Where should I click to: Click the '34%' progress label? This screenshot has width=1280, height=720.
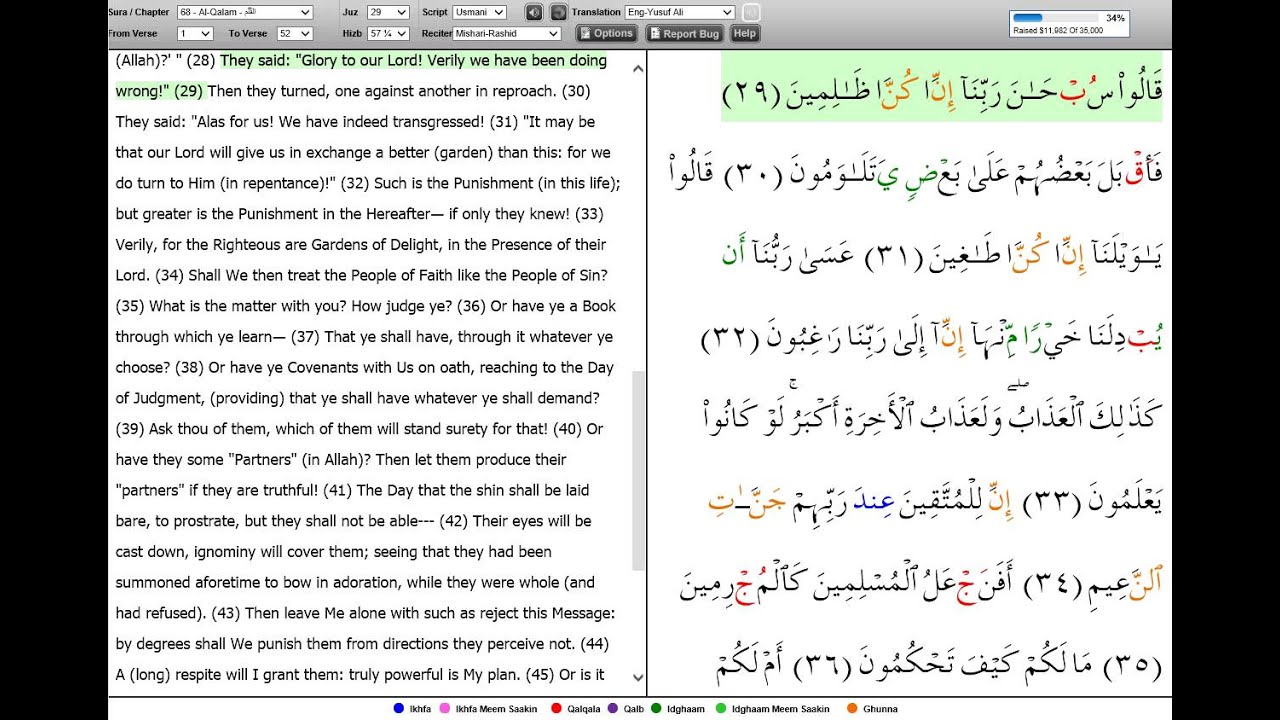pyautogui.click(x=1115, y=18)
